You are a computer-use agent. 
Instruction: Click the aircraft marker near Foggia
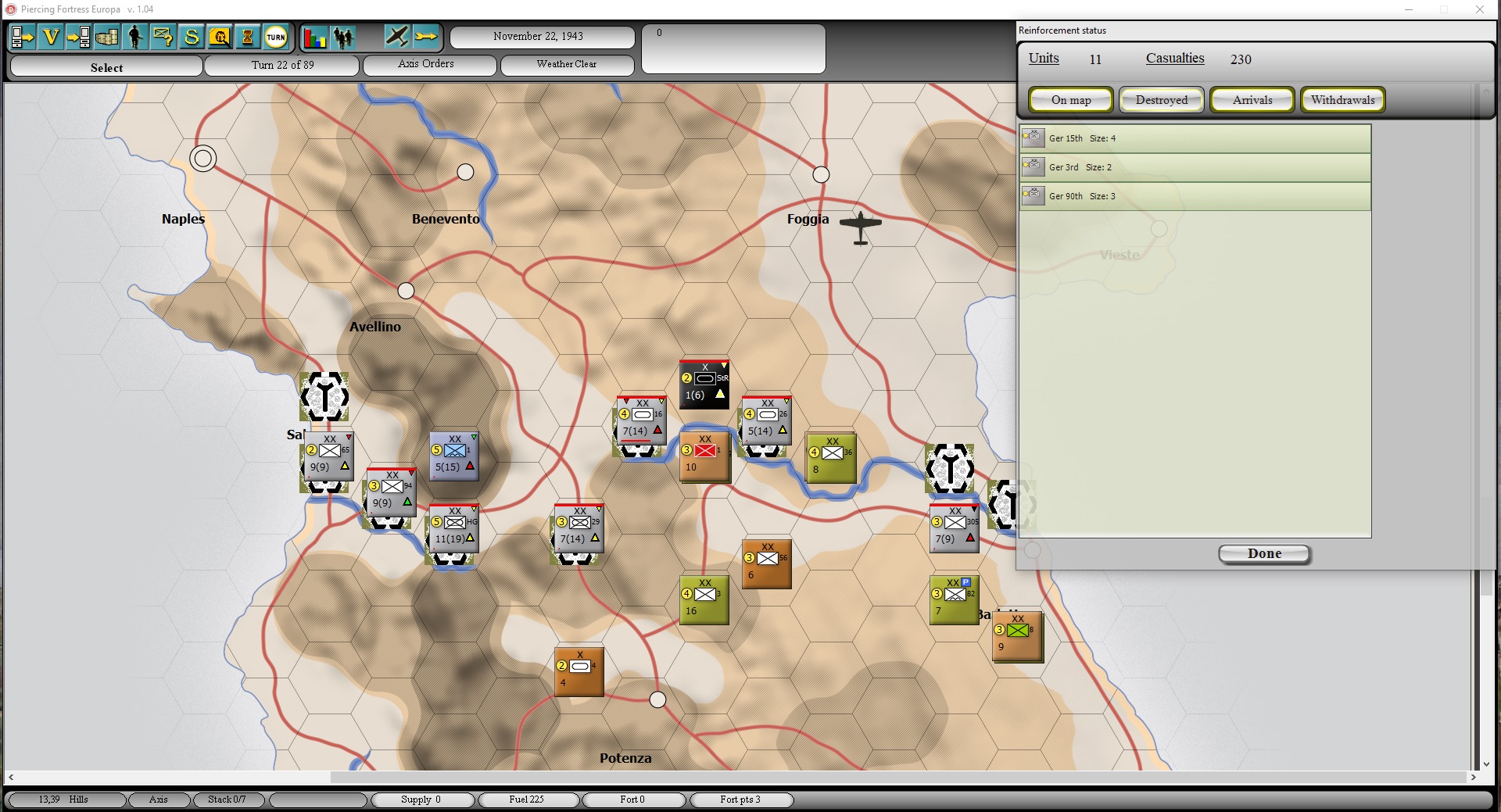click(x=861, y=227)
